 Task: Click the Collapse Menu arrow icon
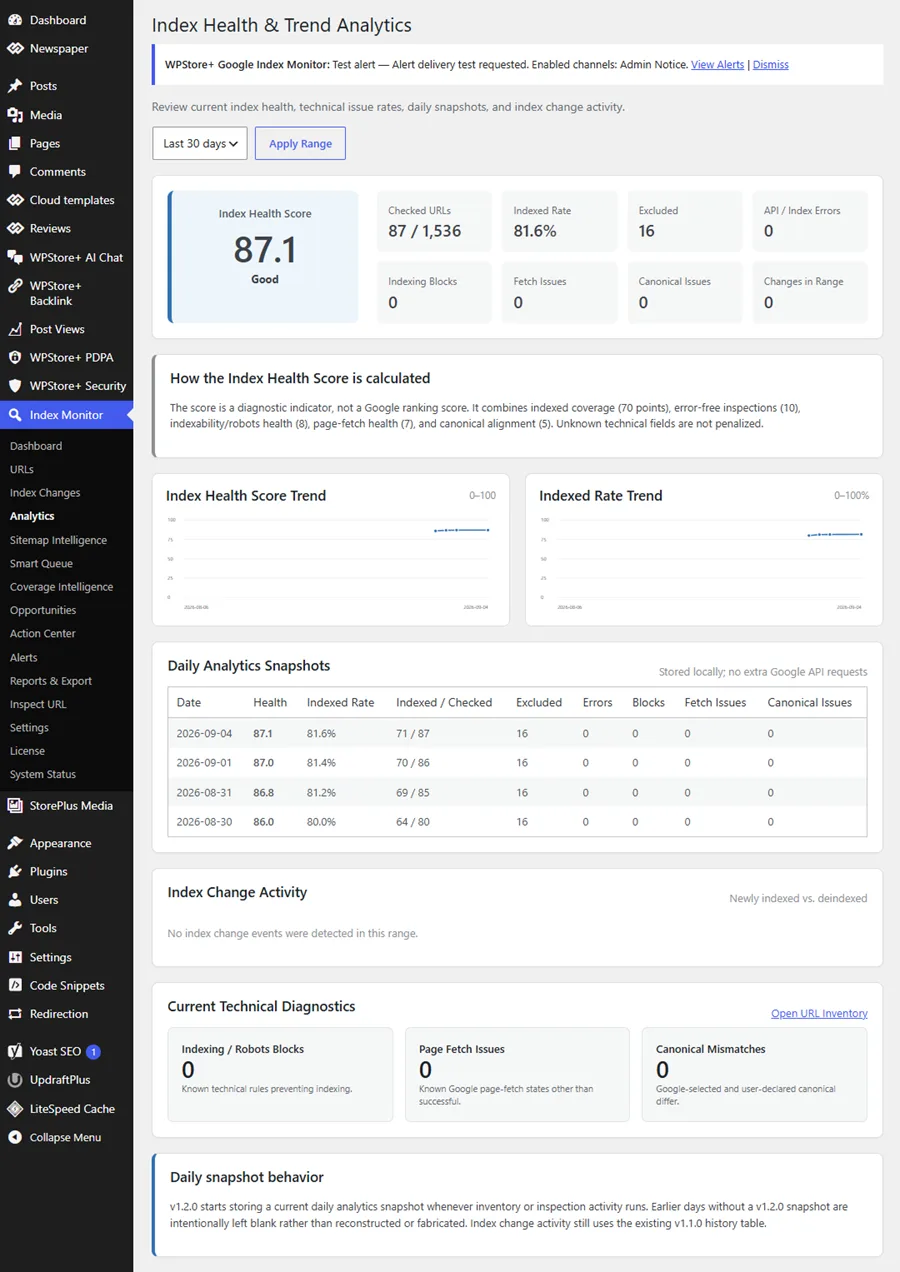tap(15, 1137)
